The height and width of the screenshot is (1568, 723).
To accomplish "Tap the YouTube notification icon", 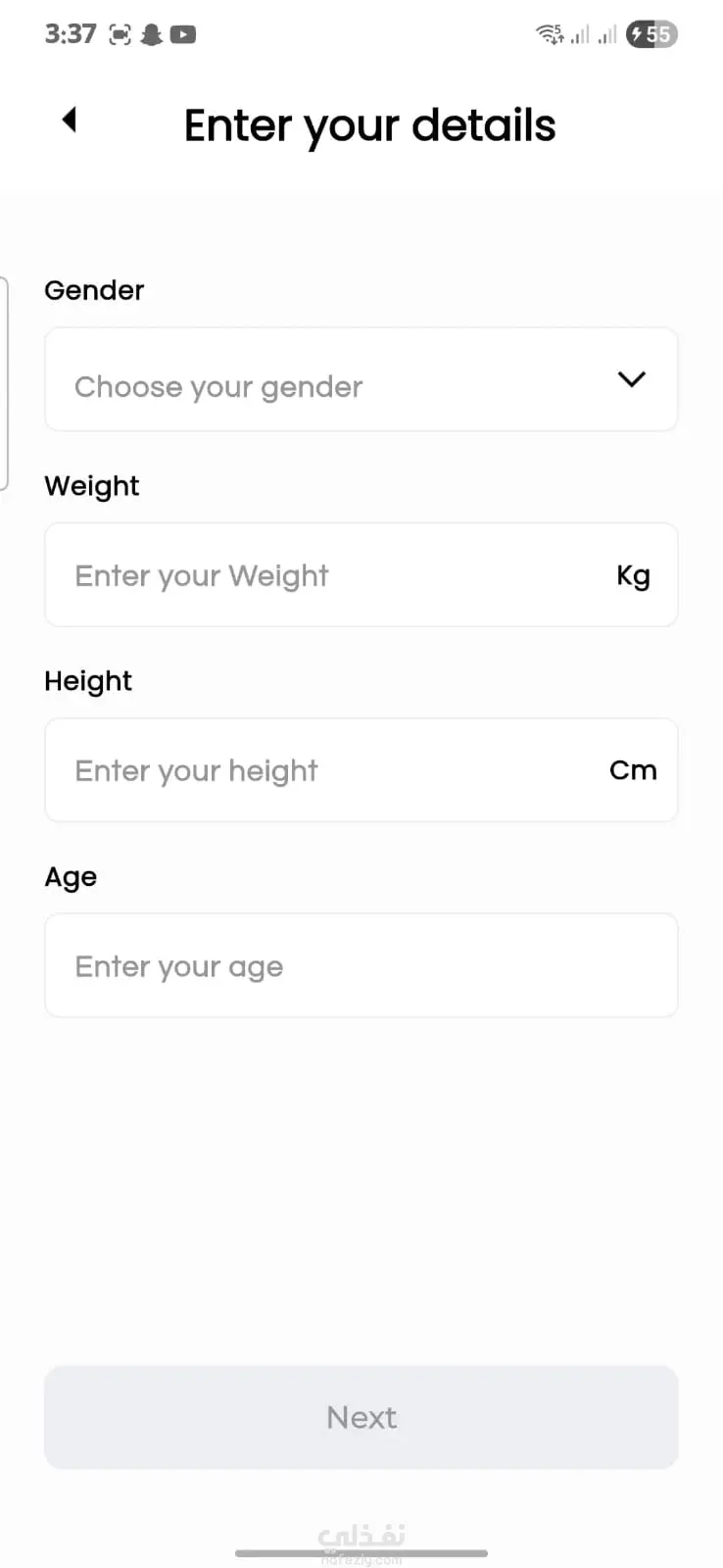I will 183,35.
